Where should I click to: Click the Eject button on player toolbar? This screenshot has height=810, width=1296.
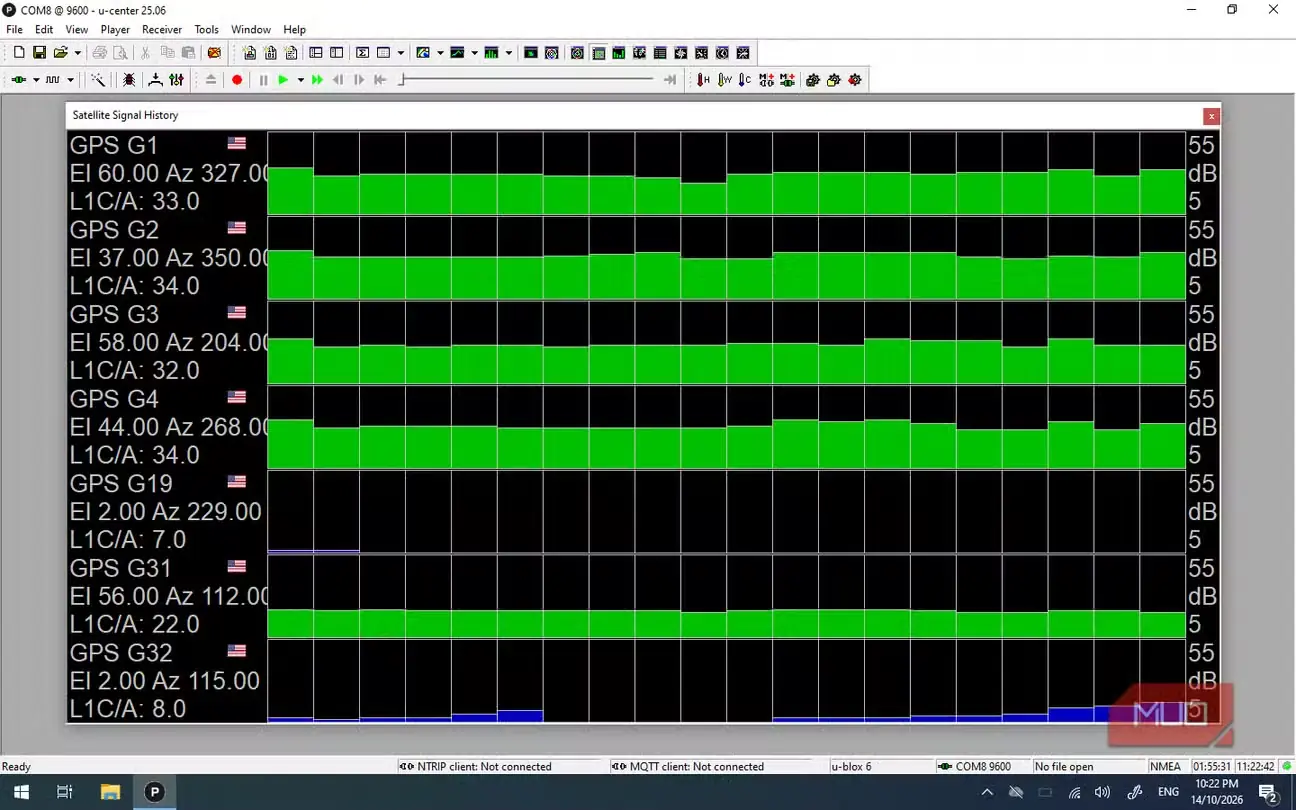pos(211,80)
